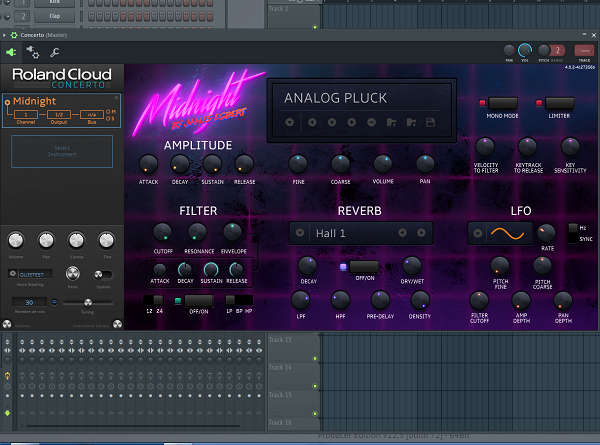Click the Tuning slider handle
600x445 pixels.
tap(88, 303)
